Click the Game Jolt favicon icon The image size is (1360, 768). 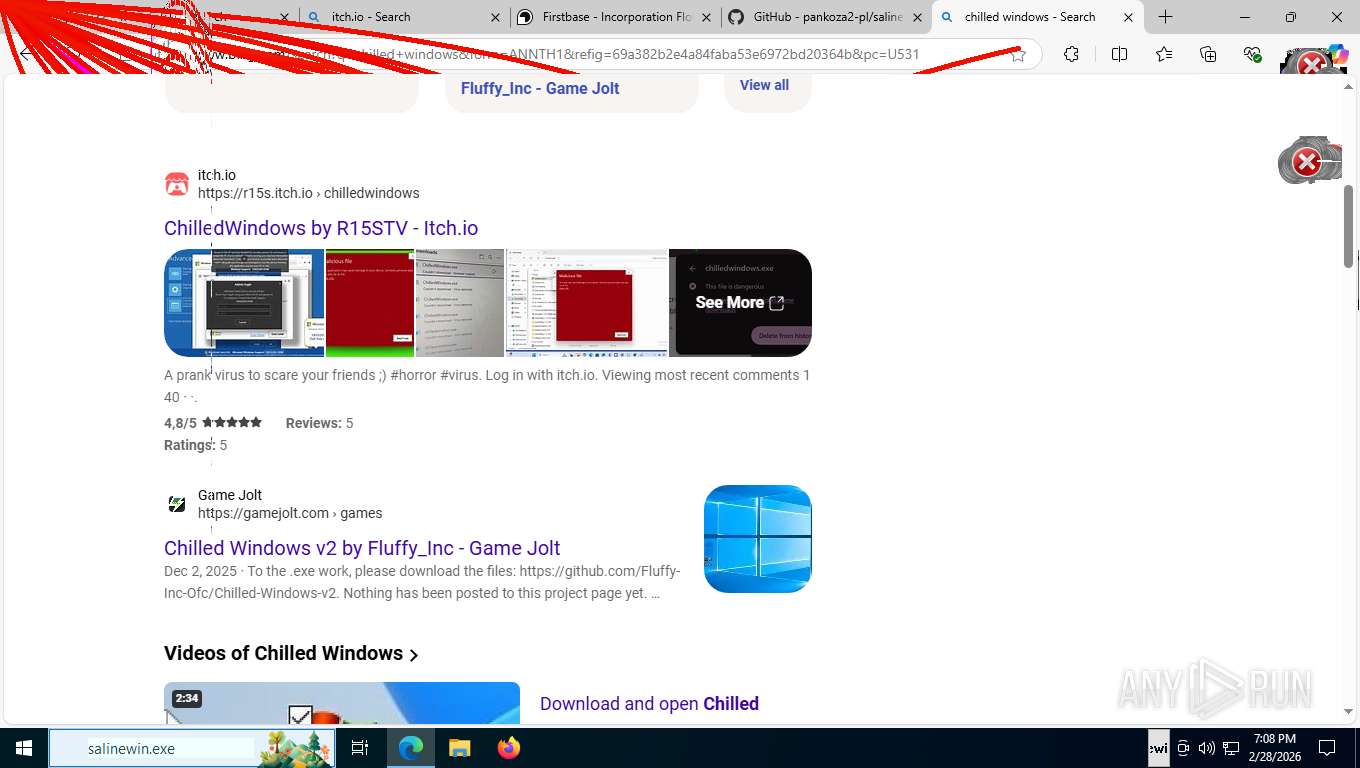click(176, 504)
